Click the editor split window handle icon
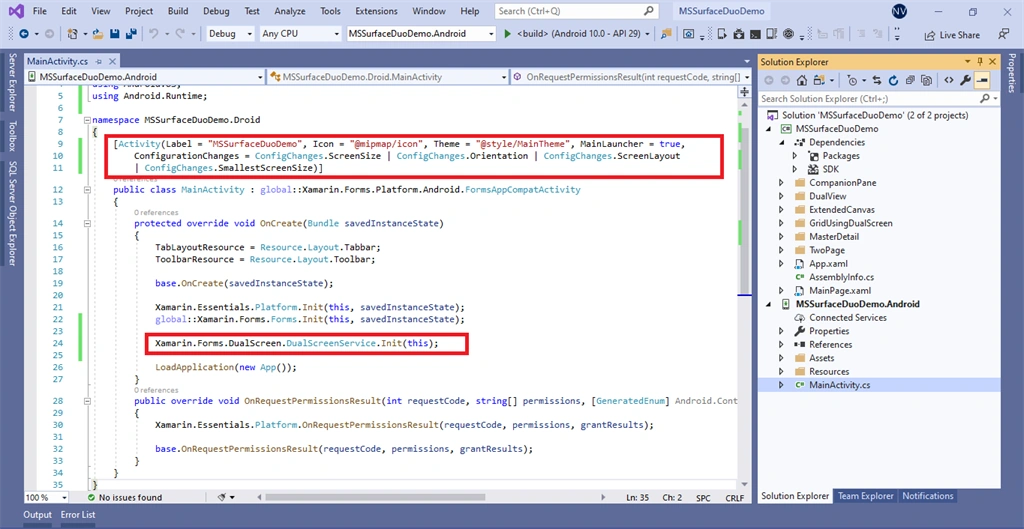Image resolution: width=1024 pixels, height=529 pixels. (744, 92)
